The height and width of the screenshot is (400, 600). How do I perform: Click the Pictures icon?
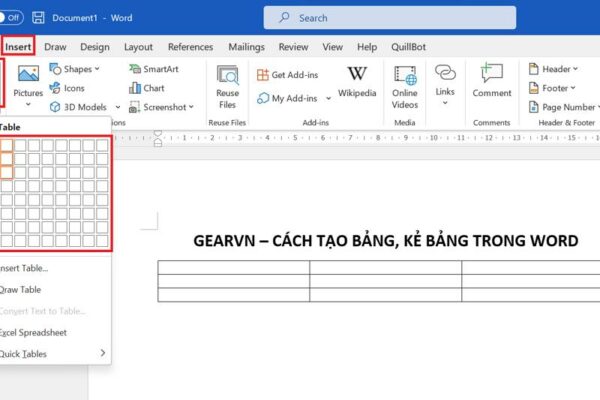coord(28,73)
